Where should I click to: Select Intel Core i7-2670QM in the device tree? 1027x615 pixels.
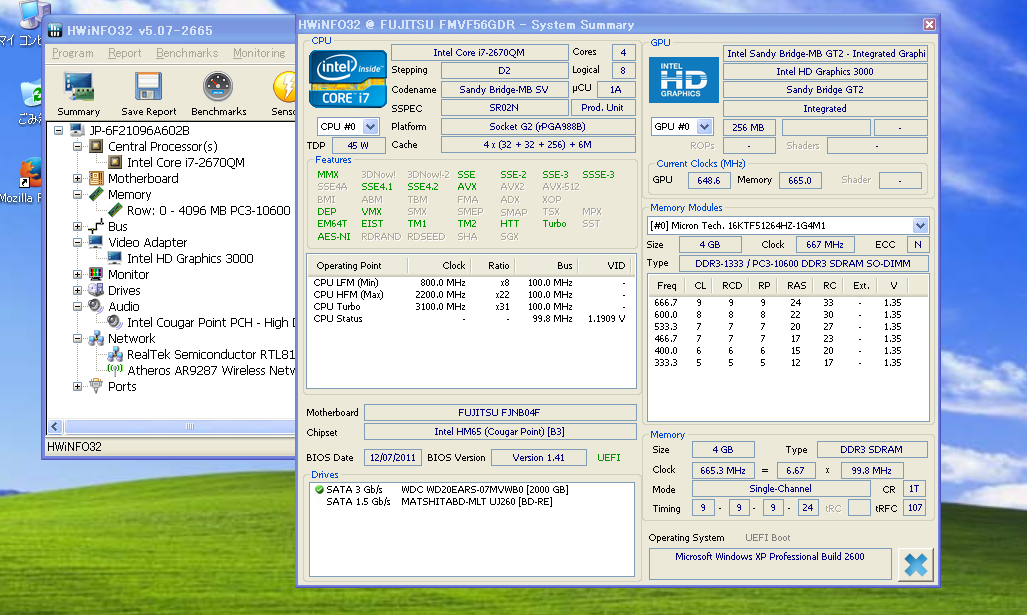(x=185, y=162)
